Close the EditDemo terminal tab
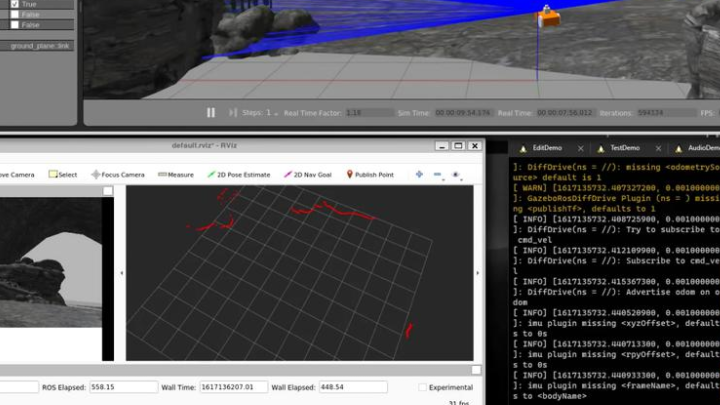This screenshot has height=405, width=720. click(580, 148)
